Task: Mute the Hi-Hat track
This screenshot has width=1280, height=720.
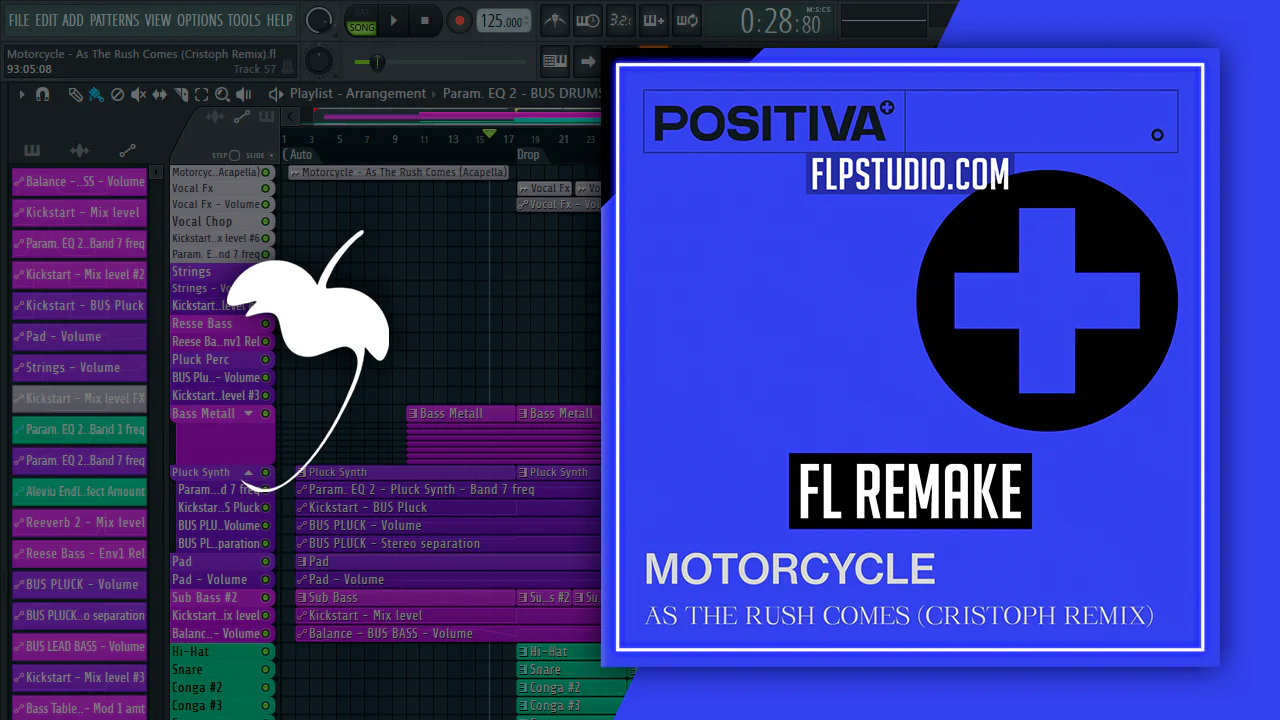Action: pos(266,652)
